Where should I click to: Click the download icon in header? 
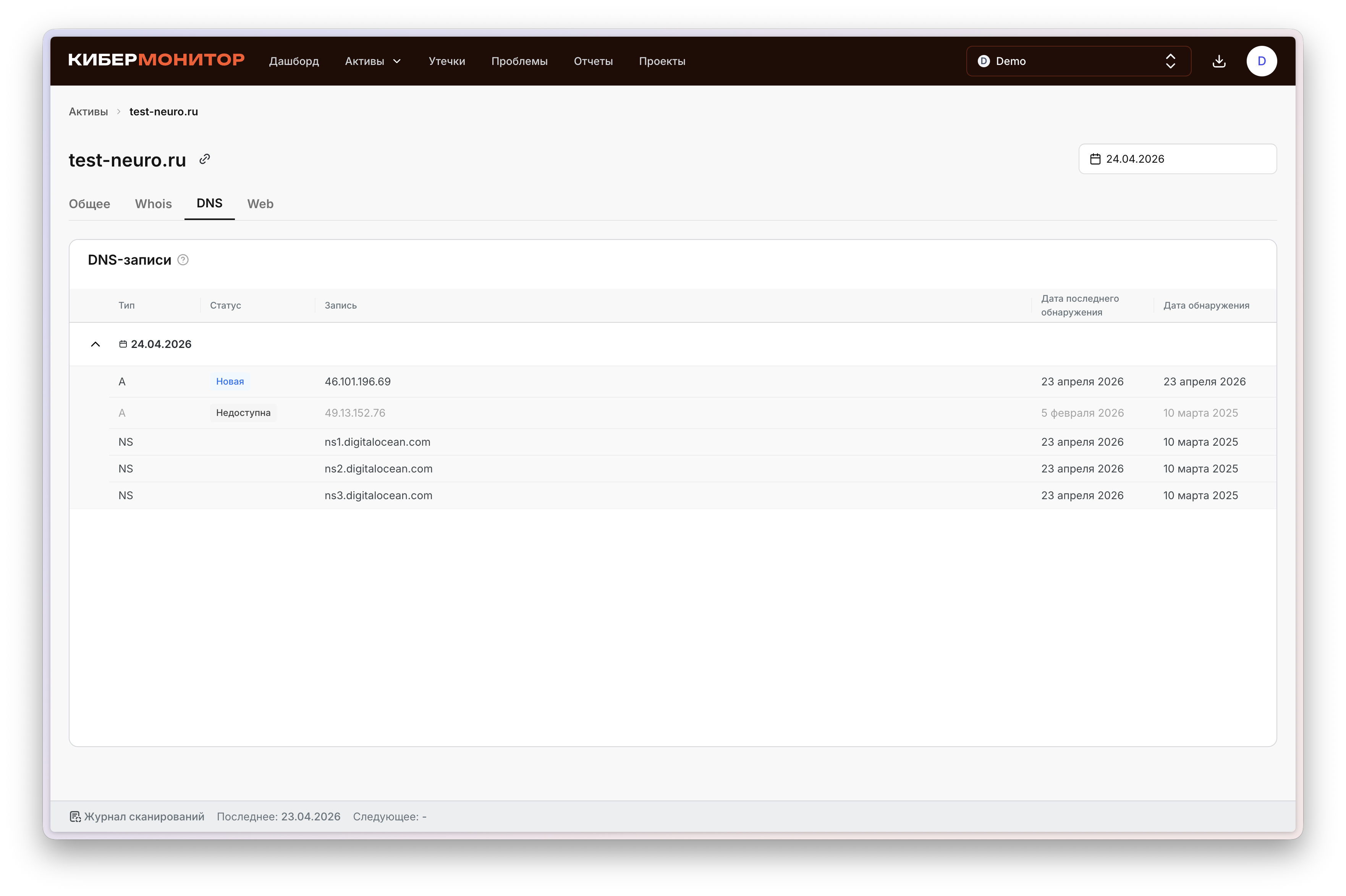(x=1218, y=61)
